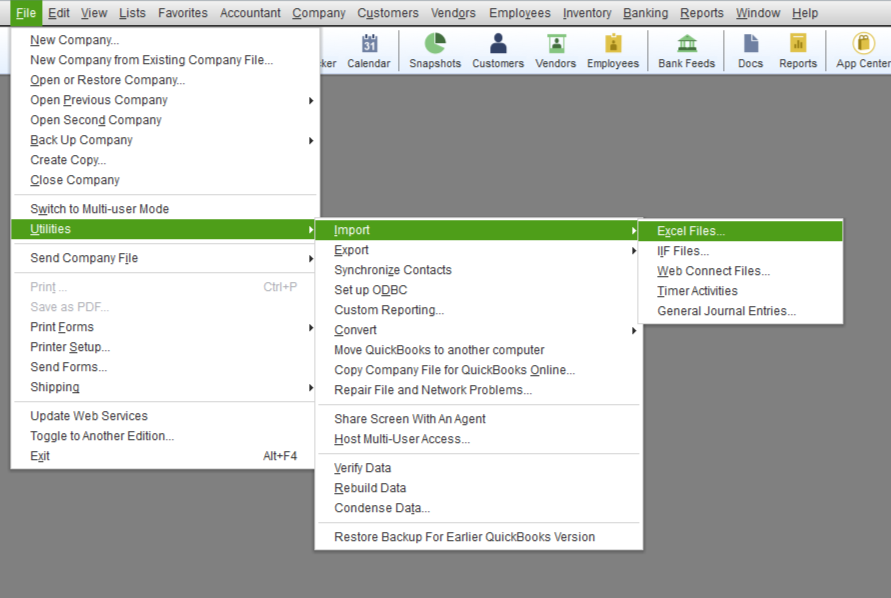This screenshot has width=891, height=598.
Task: Open the Vendors menu in menu bar
Action: click(x=453, y=13)
